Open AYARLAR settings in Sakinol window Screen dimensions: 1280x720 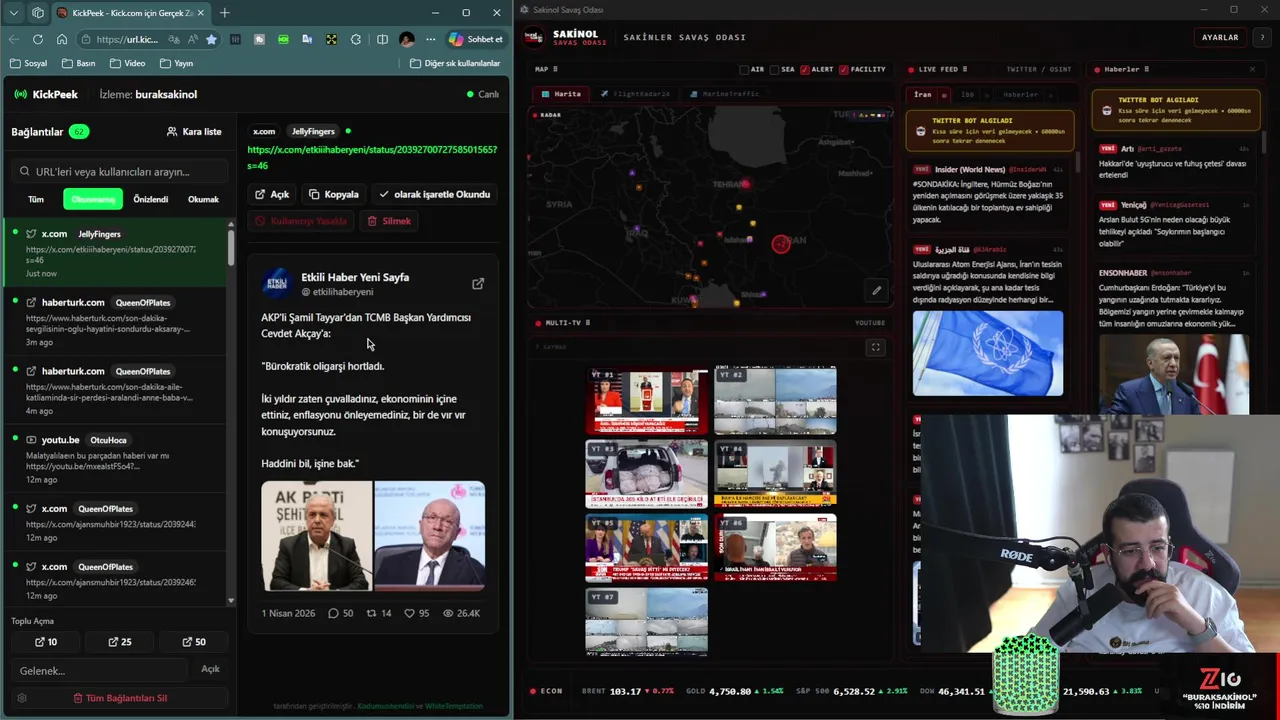tap(1220, 37)
